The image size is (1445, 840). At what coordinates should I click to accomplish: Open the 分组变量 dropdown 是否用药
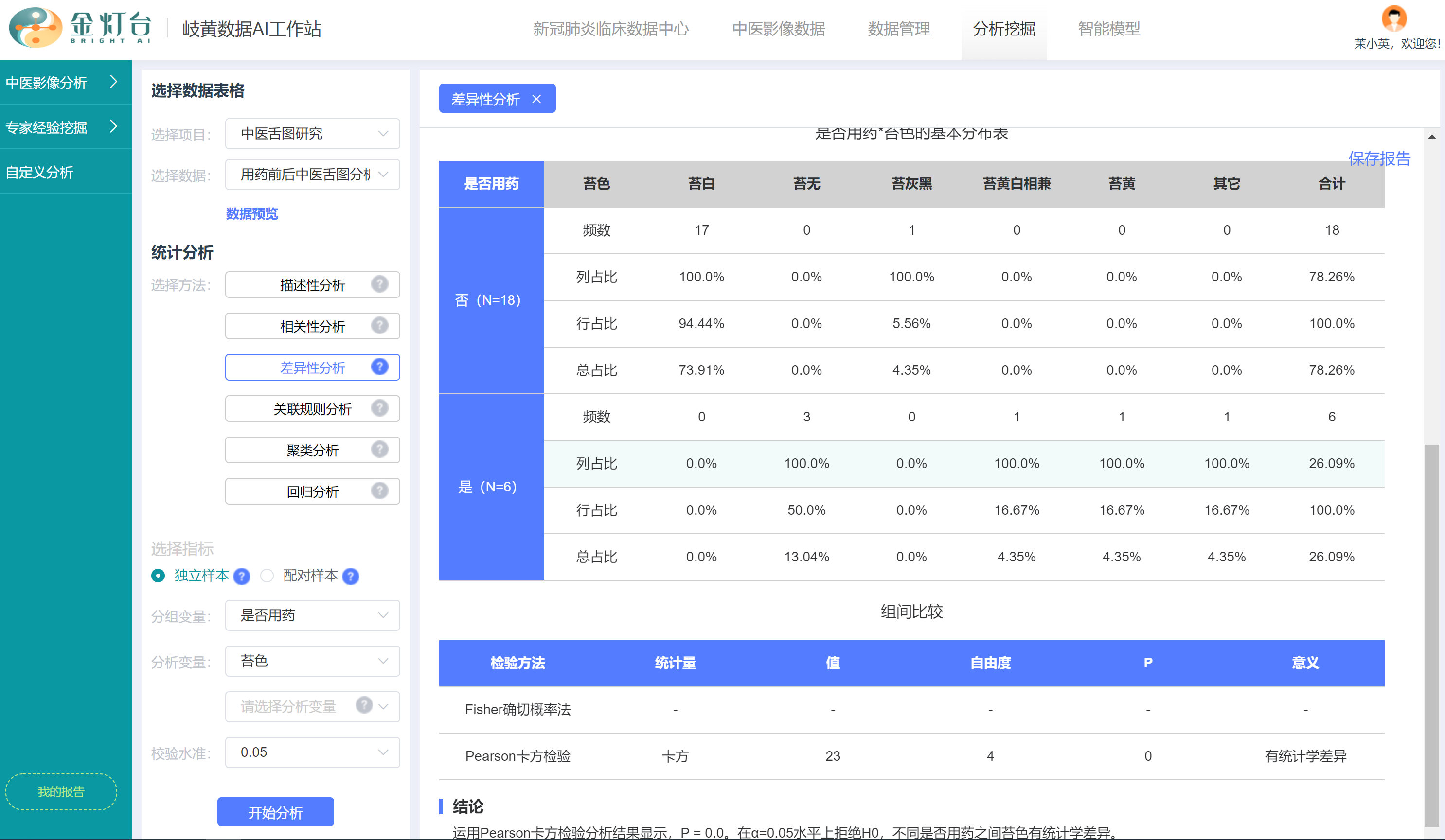click(312, 615)
